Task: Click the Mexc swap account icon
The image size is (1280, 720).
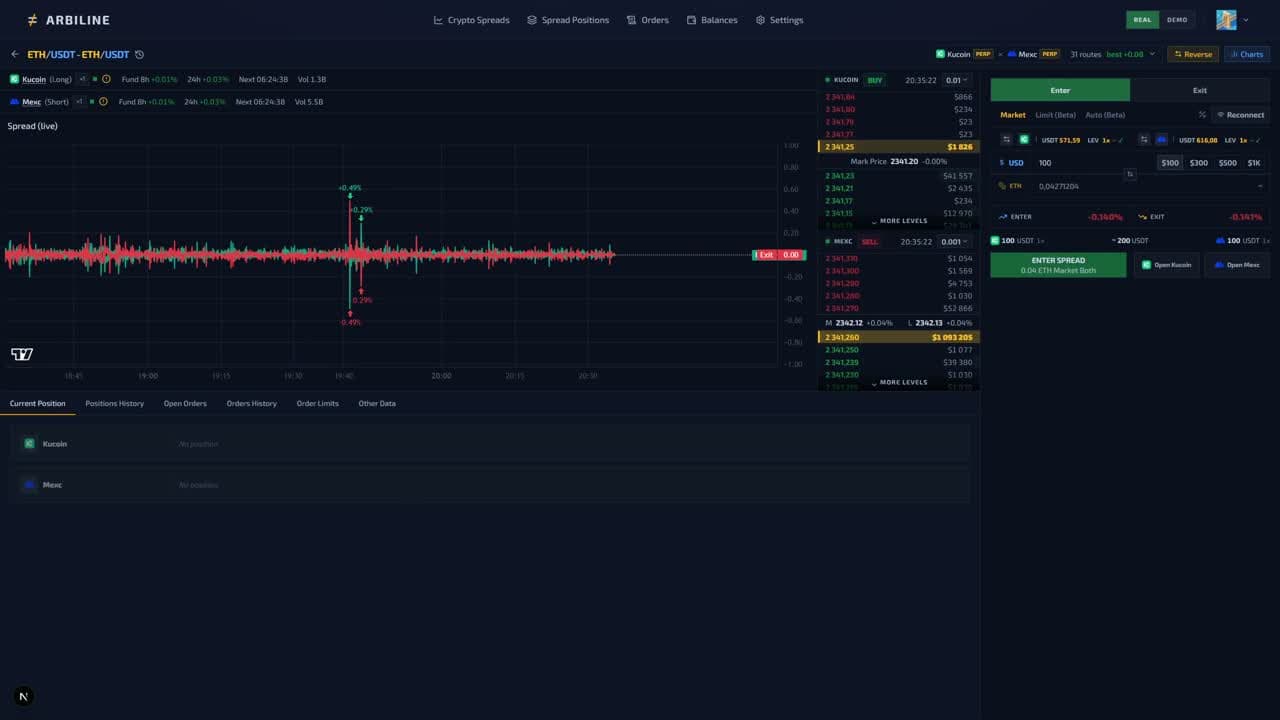Action: (1144, 140)
